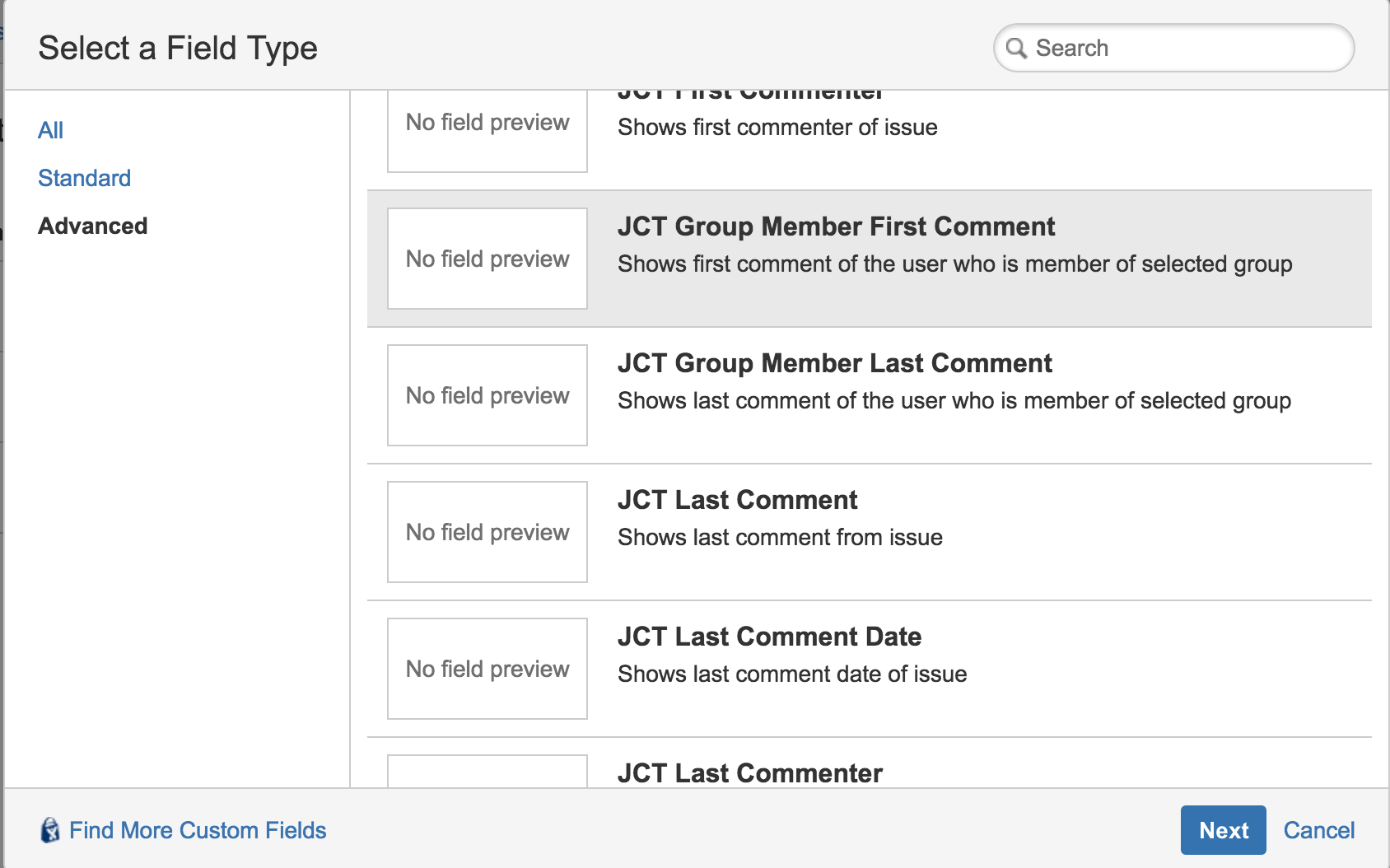
Task: Pick the JCT Last Commenter field type
Action: pos(870,763)
